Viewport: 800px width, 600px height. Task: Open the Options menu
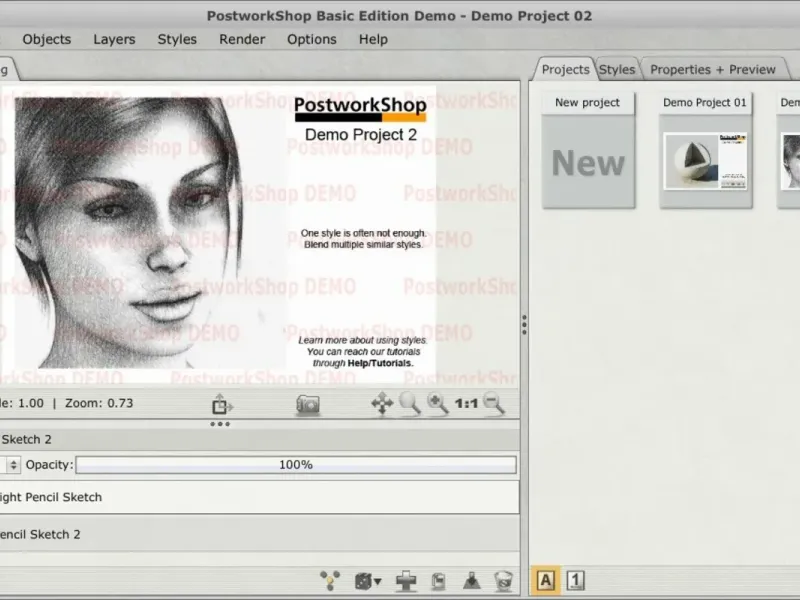click(312, 39)
